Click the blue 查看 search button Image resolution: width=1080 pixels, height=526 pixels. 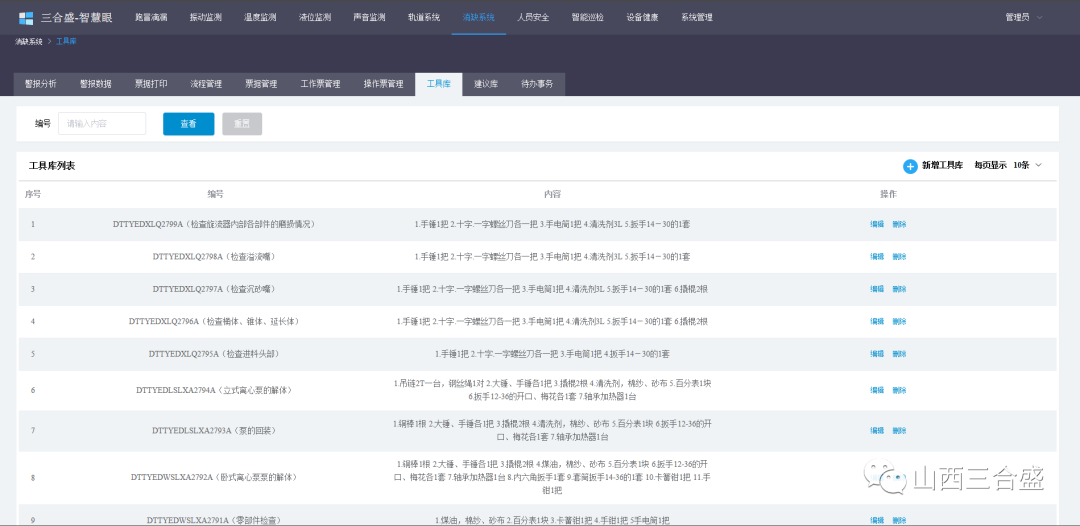189,124
